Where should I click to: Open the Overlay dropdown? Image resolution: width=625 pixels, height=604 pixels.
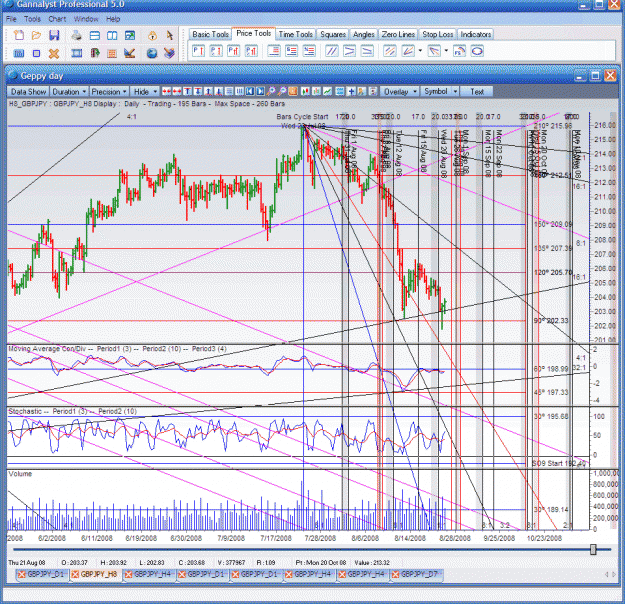click(399, 92)
